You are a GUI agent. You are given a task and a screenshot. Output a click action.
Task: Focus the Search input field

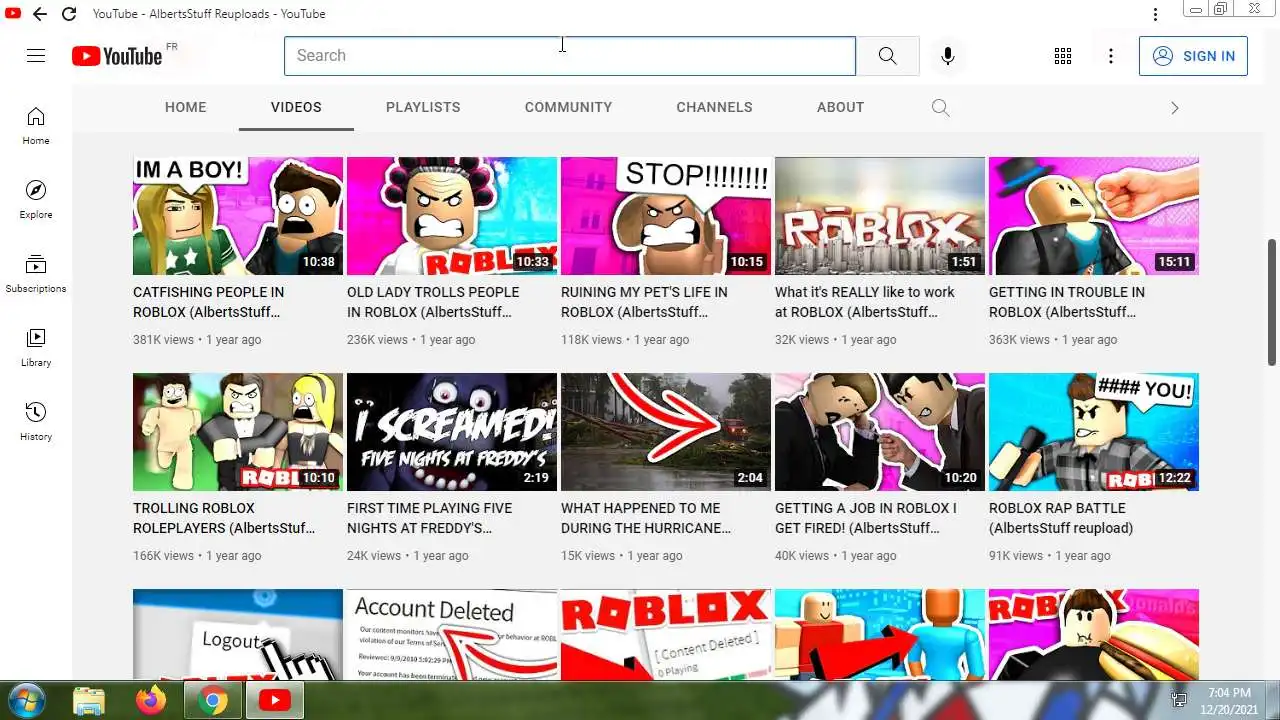tap(570, 56)
